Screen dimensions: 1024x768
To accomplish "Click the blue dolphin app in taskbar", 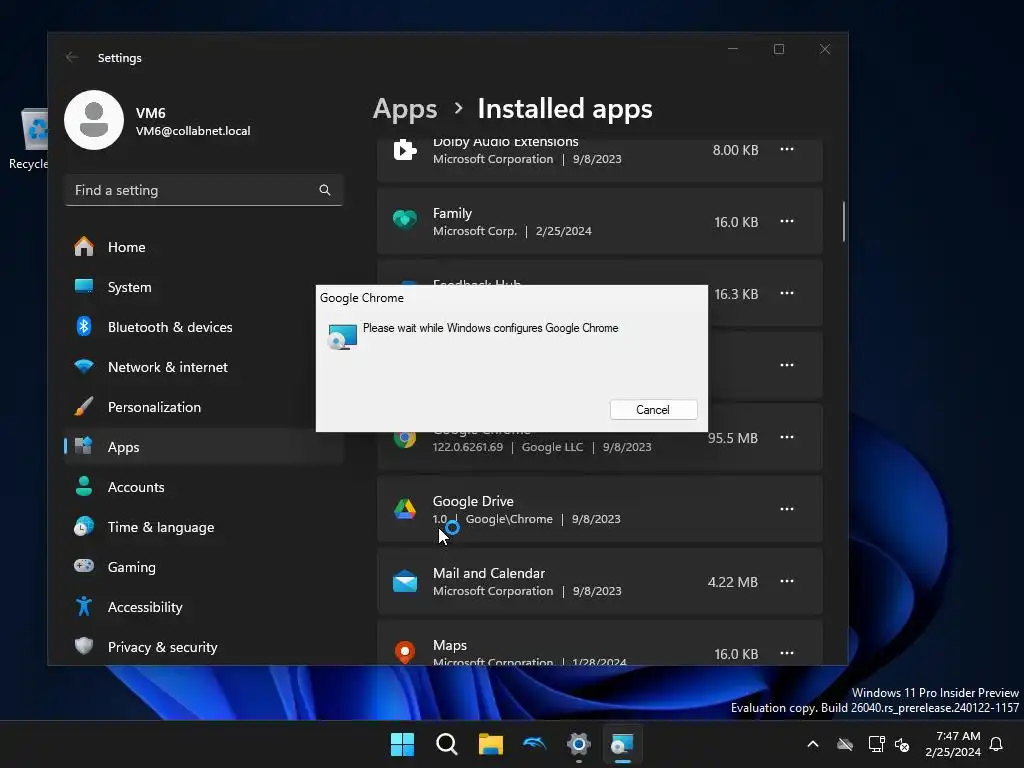I will 535,744.
